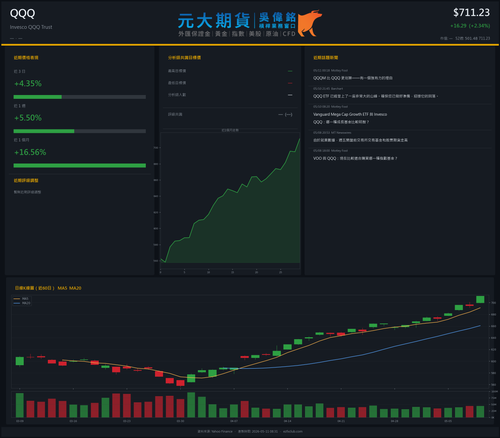Click the +16.56% performance value
Screen dimensions: 500x438
coord(30,152)
